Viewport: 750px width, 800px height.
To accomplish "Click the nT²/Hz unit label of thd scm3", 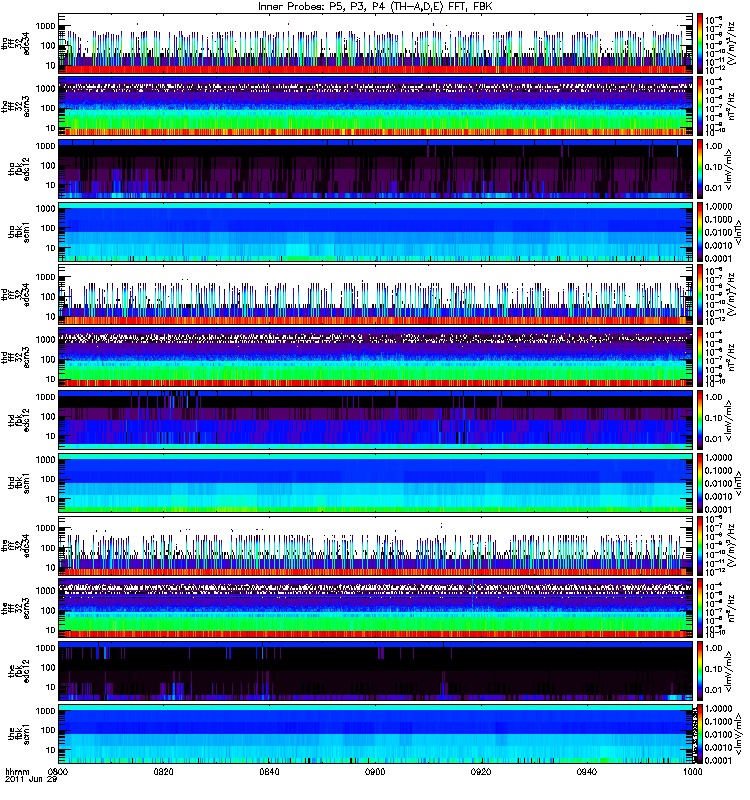I will pyautogui.click(x=731, y=357).
